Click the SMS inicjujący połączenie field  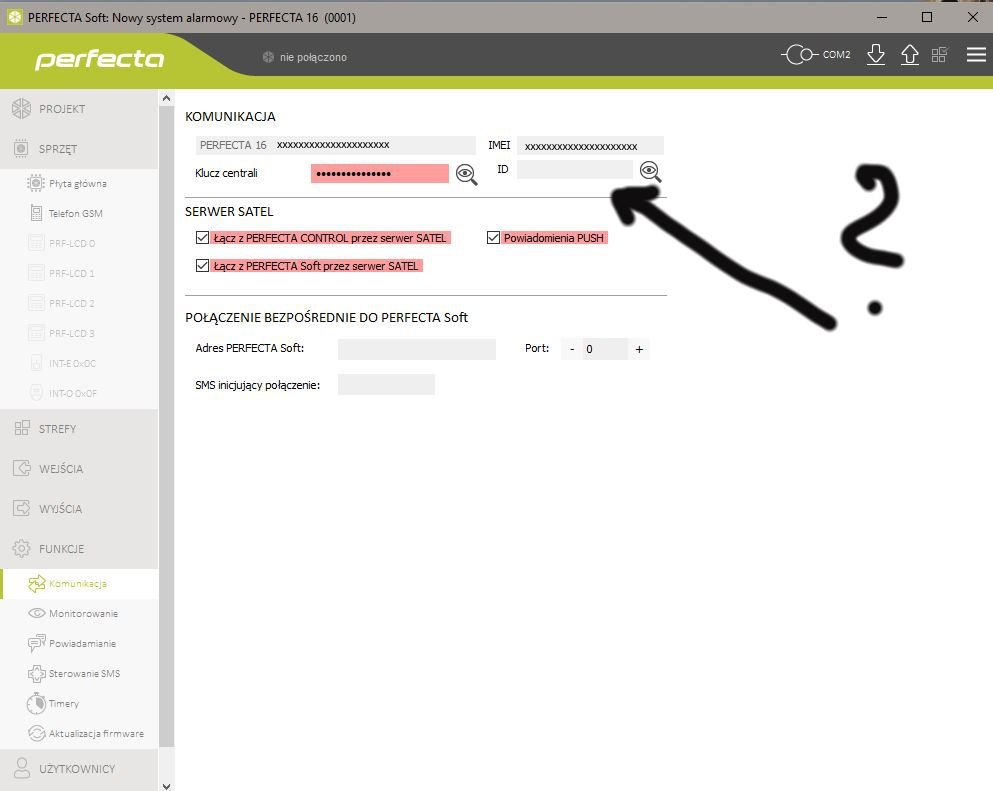[x=386, y=384]
